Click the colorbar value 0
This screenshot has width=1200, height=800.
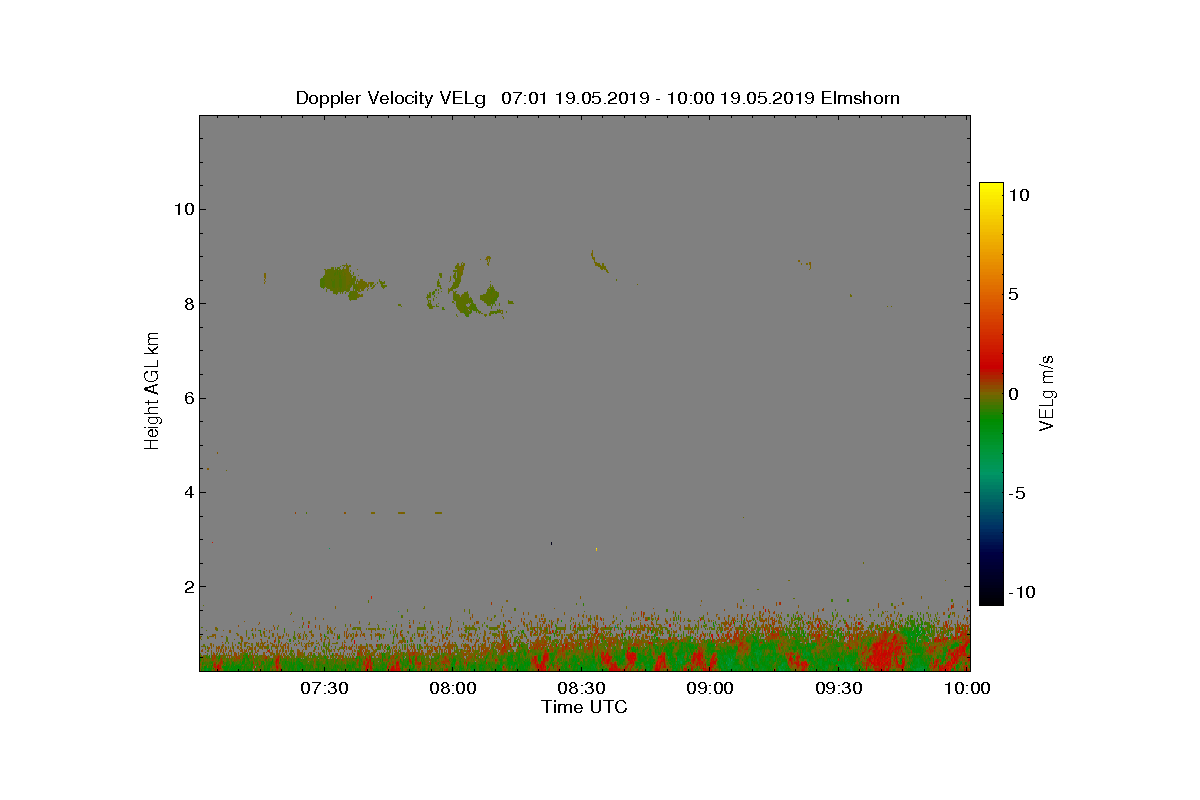click(1014, 394)
